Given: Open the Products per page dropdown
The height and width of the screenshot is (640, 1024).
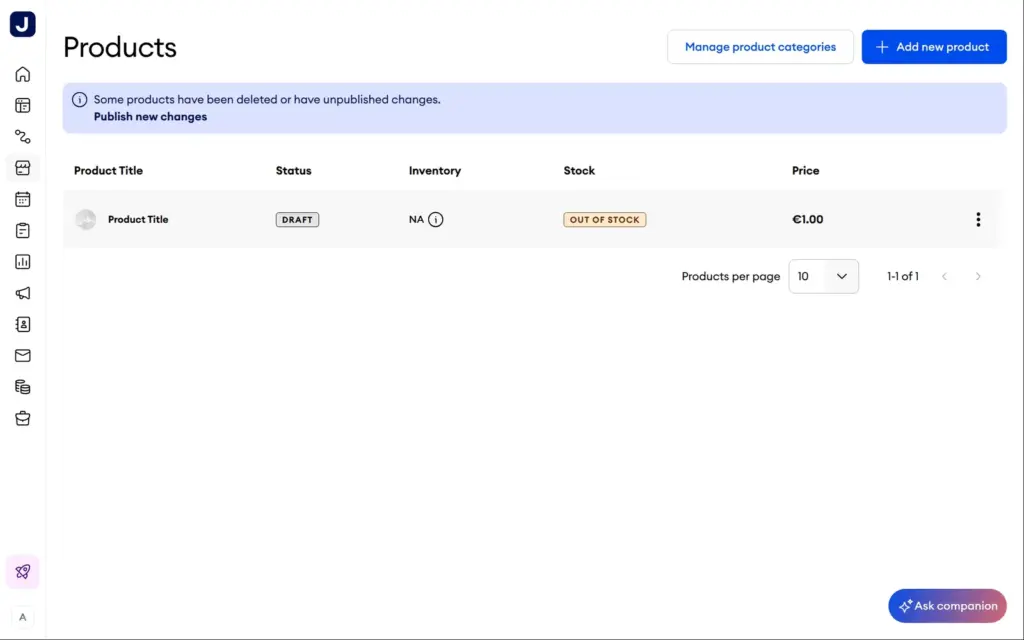Looking at the screenshot, I should tap(824, 277).
